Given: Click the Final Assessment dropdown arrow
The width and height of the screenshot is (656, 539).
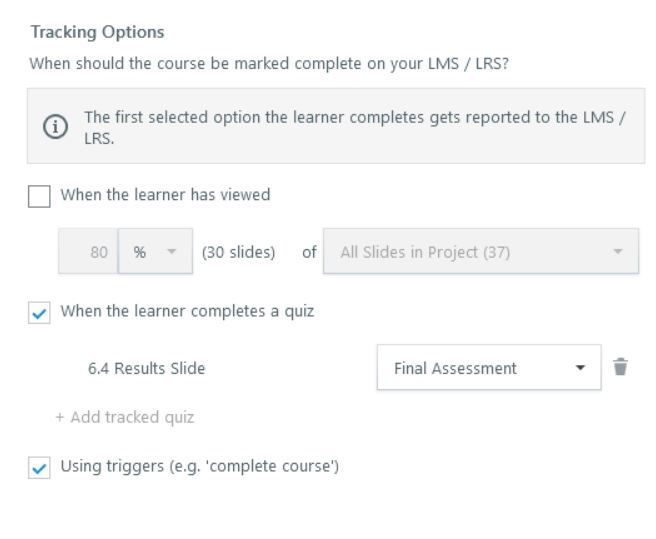Looking at the screenshot, I should 581,368.
